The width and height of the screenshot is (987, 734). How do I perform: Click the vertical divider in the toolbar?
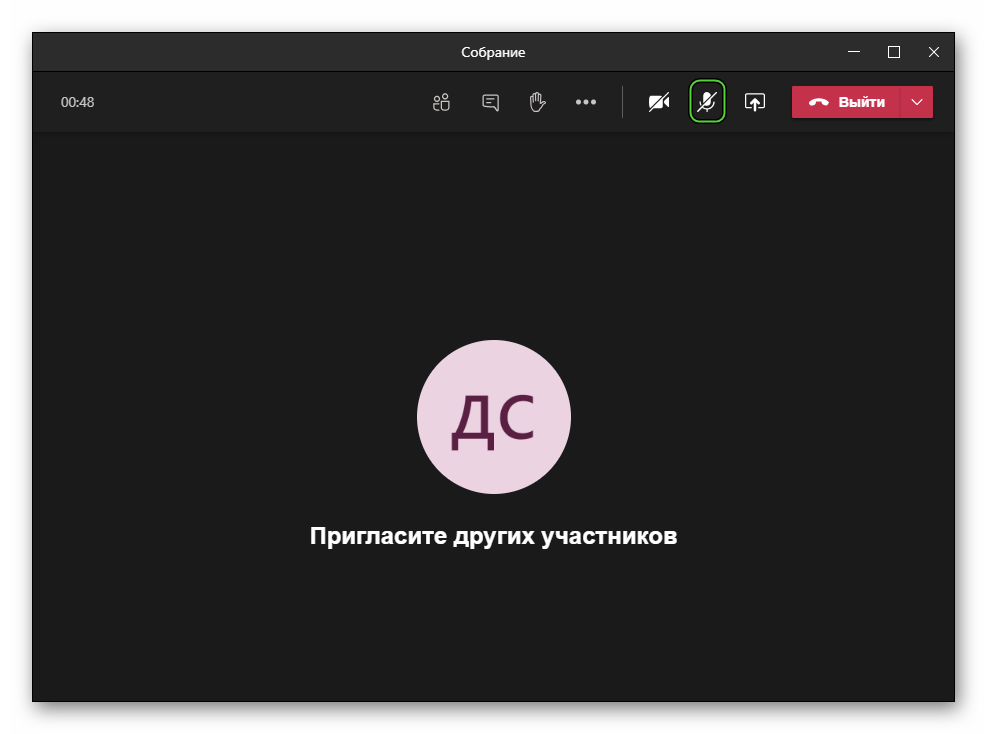[622, 102]
